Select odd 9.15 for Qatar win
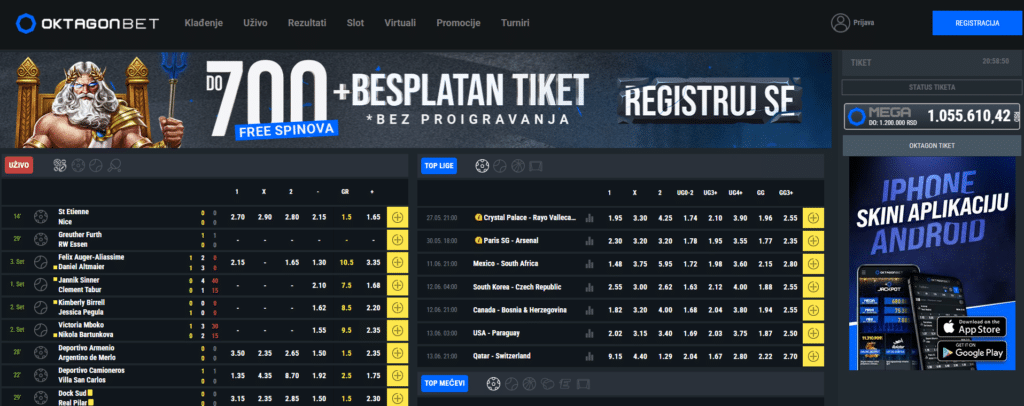Viewport: 1024px width, 406px height. coord(615,356)
